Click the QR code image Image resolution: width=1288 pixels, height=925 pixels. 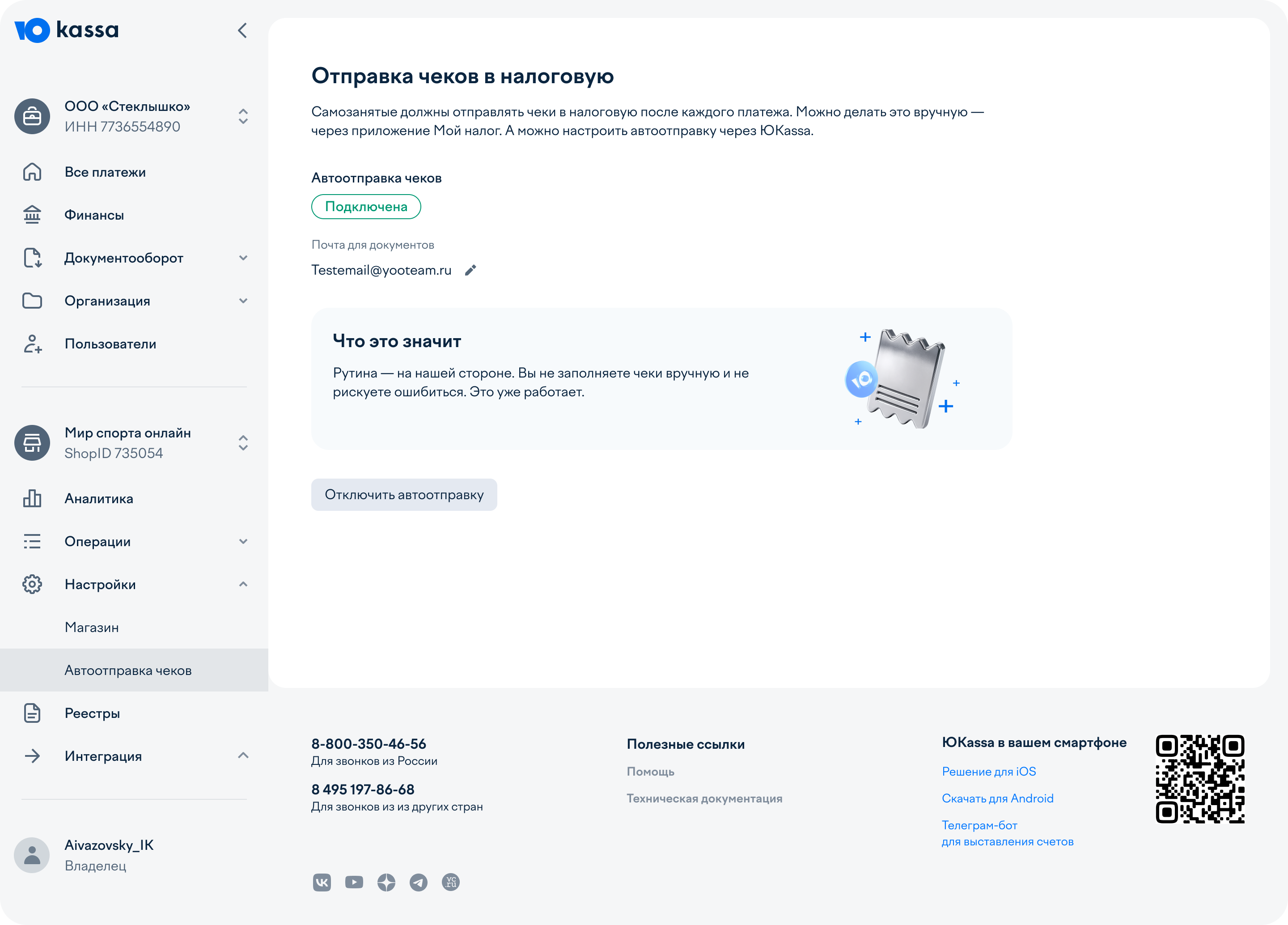(1200, 779)
